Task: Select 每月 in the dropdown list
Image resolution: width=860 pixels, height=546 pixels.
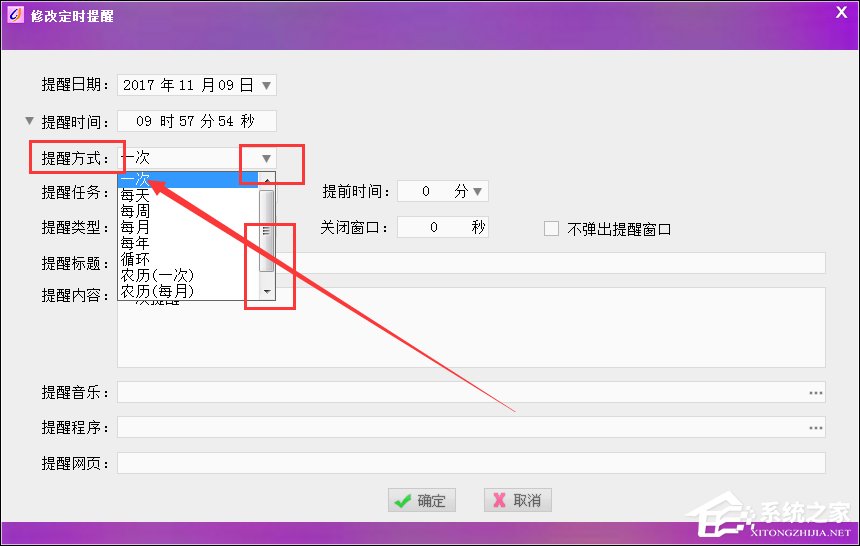Action: [x=187, y=227]
